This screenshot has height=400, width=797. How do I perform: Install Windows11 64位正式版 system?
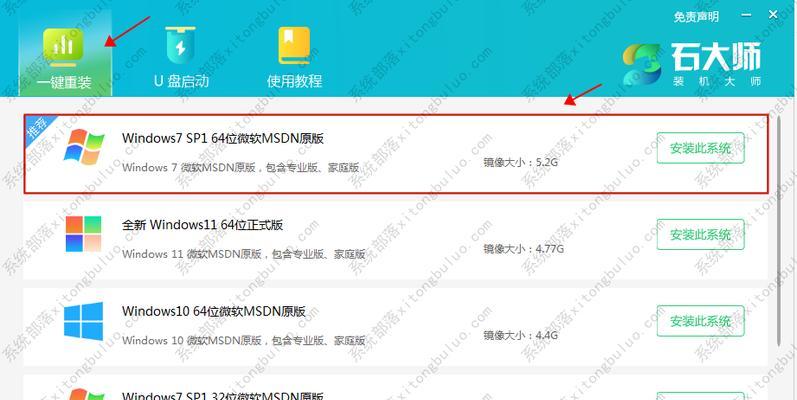pos(700,234)
